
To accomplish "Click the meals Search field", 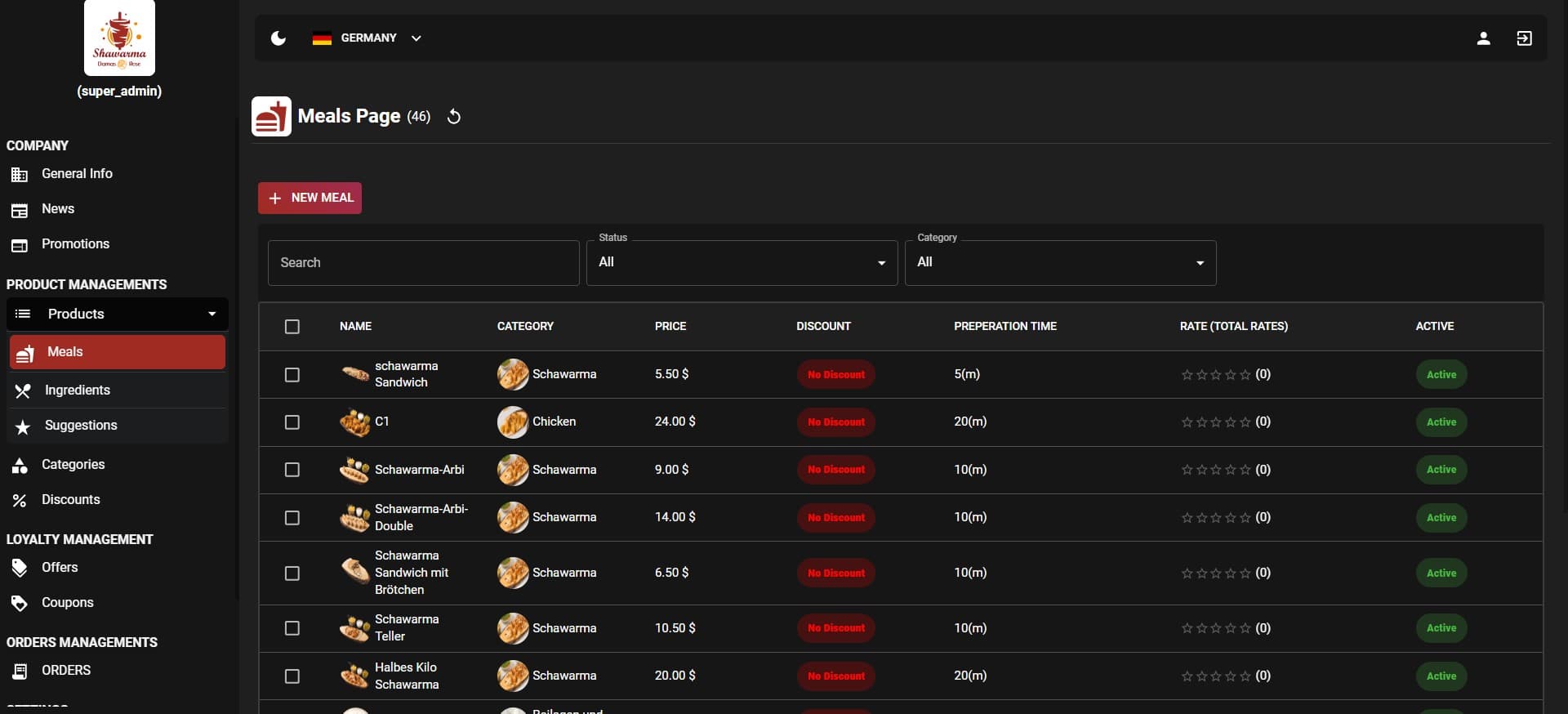I will pyautogui.click(x=423, y=263).
